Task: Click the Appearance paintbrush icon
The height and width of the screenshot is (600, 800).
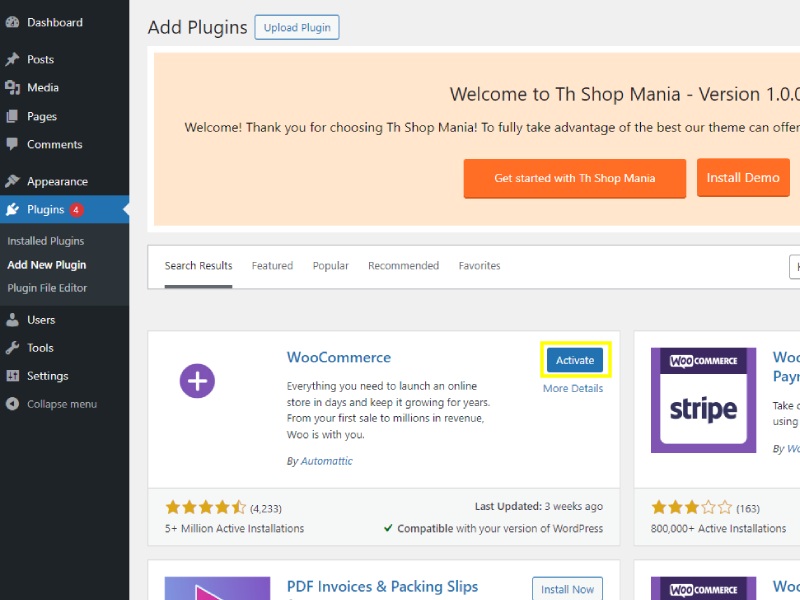Action: point(12,181)
